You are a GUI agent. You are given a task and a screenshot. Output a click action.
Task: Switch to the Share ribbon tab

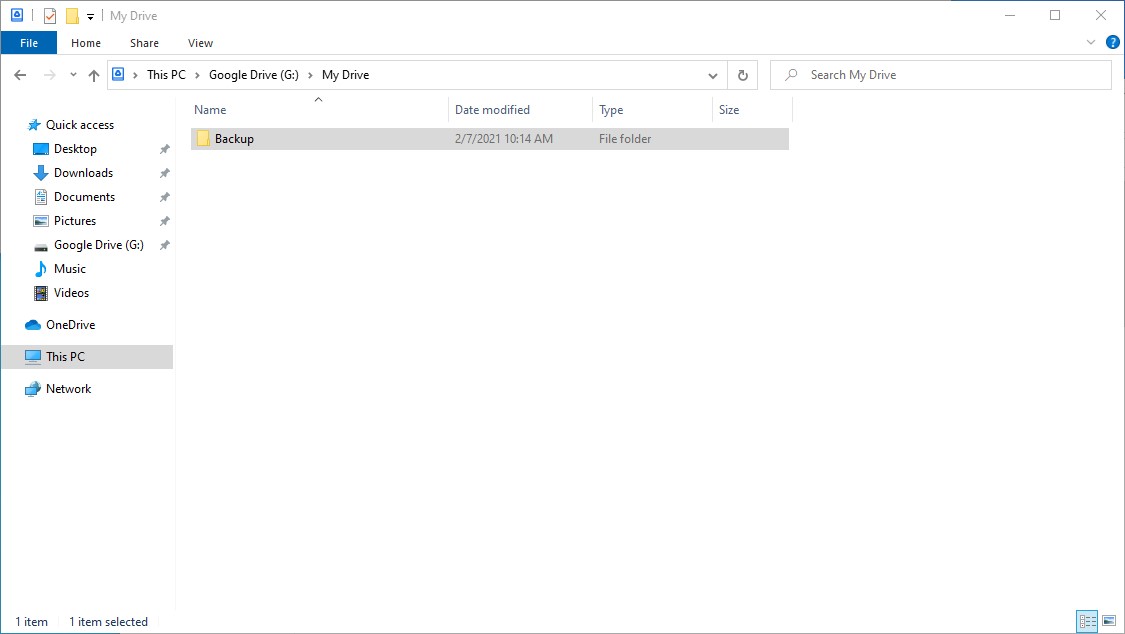point(144,43)
